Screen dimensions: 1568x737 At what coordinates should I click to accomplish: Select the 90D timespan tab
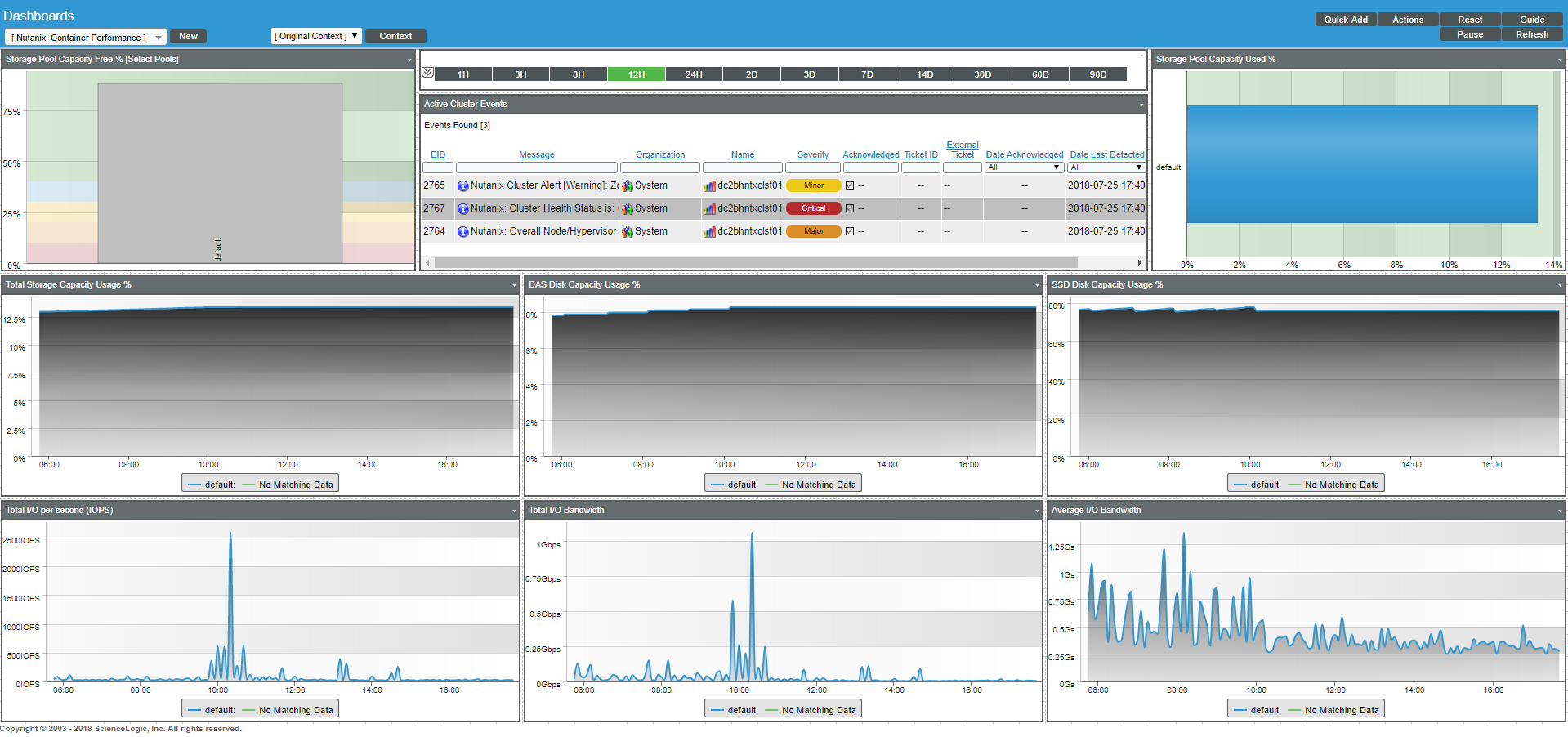(x=1098, y=74)
